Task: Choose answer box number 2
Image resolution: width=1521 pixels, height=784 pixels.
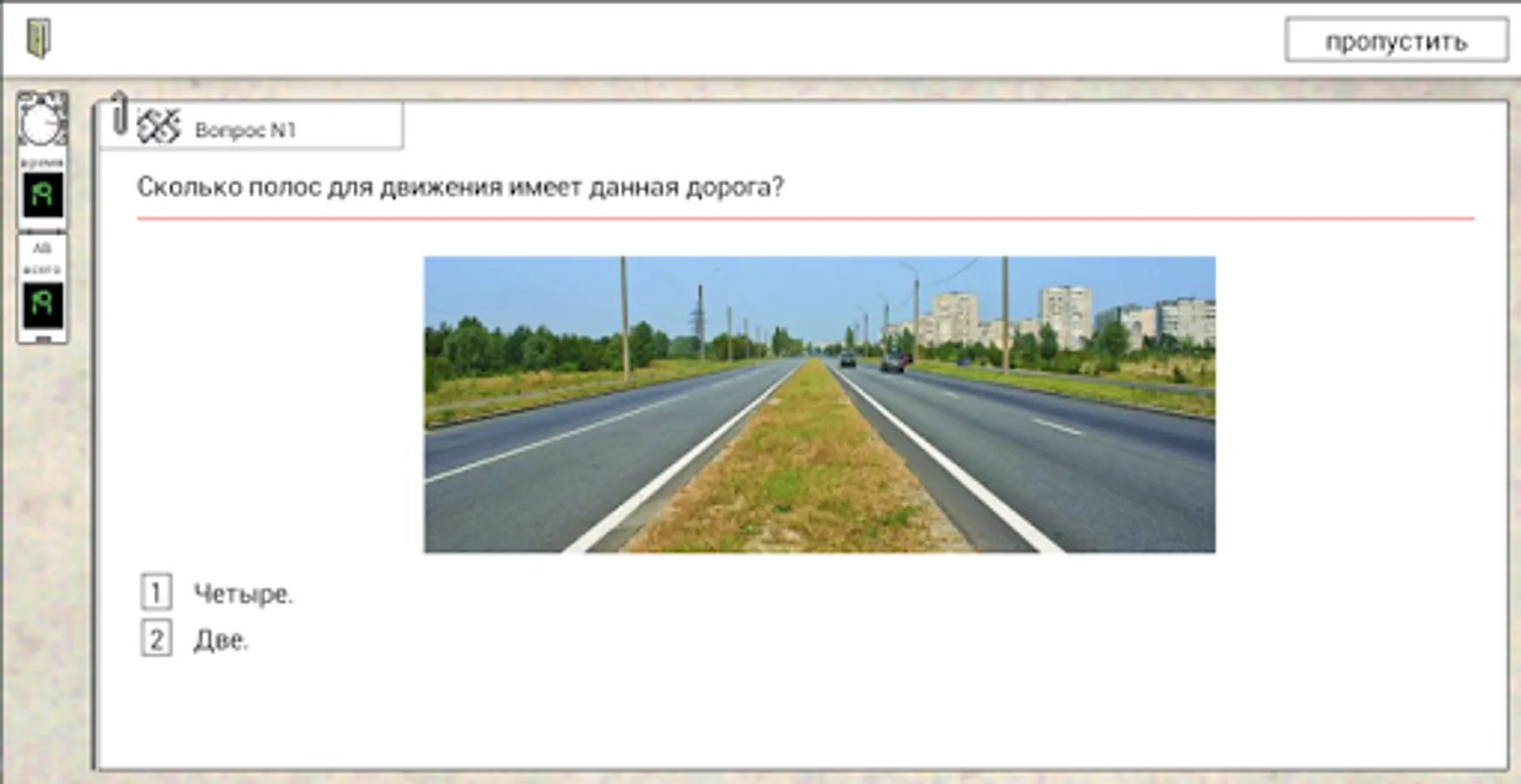Action: (x=156, y=639)
